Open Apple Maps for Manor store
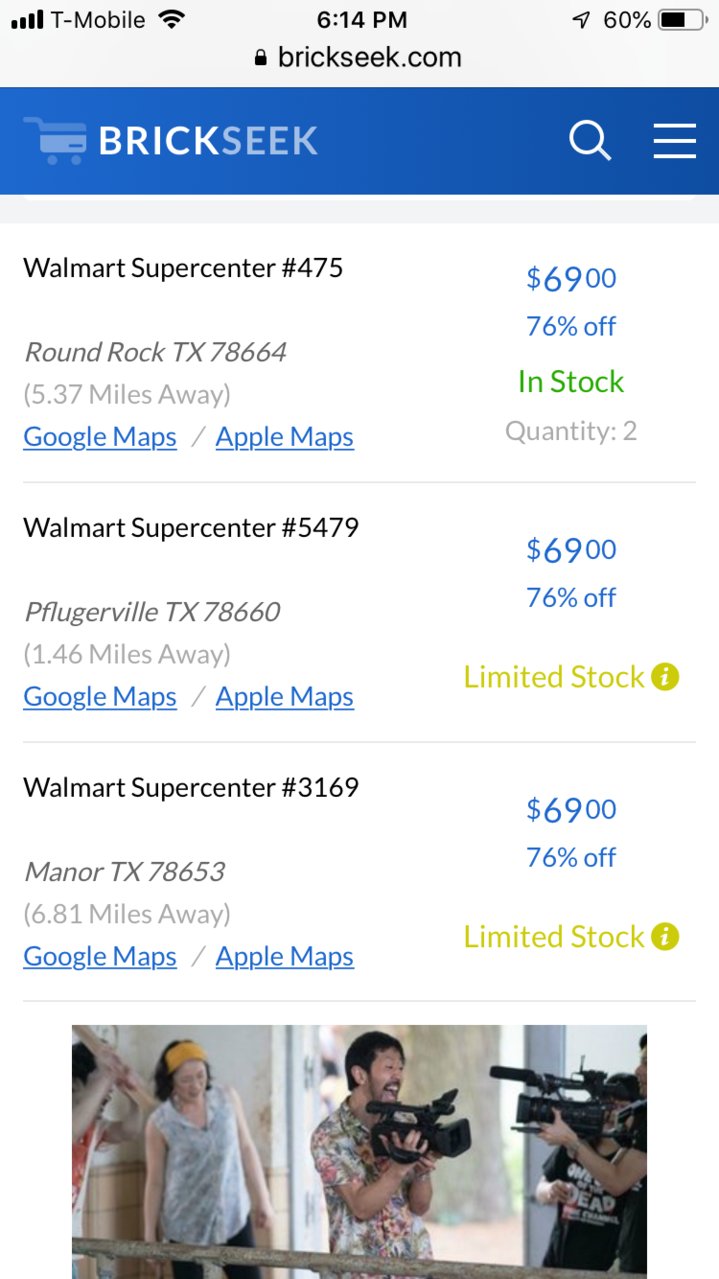The image size is (719, 1279). 285,957
